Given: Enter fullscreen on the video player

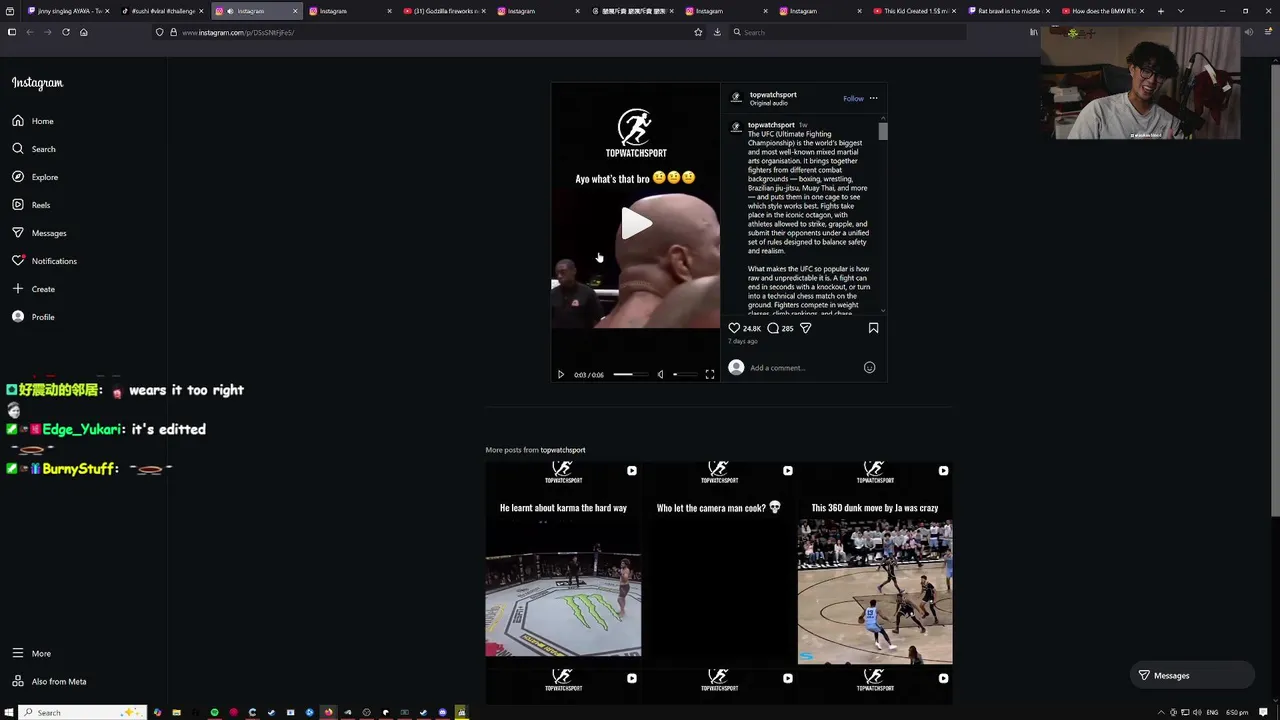Looking at the screenshot, I should 710,374.
